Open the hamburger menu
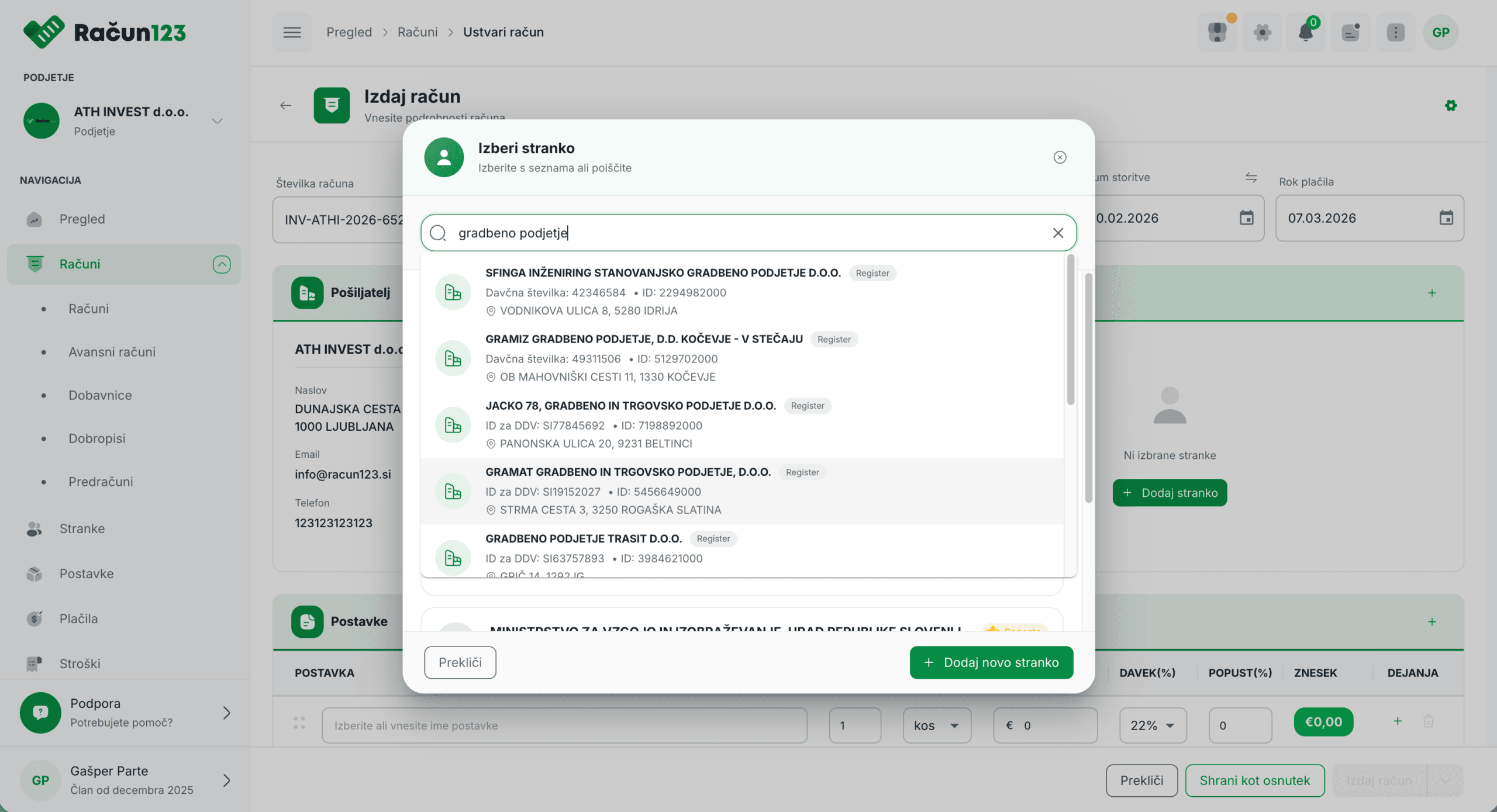The width and height of the screenshot is (1497, 812). [292, 32]
